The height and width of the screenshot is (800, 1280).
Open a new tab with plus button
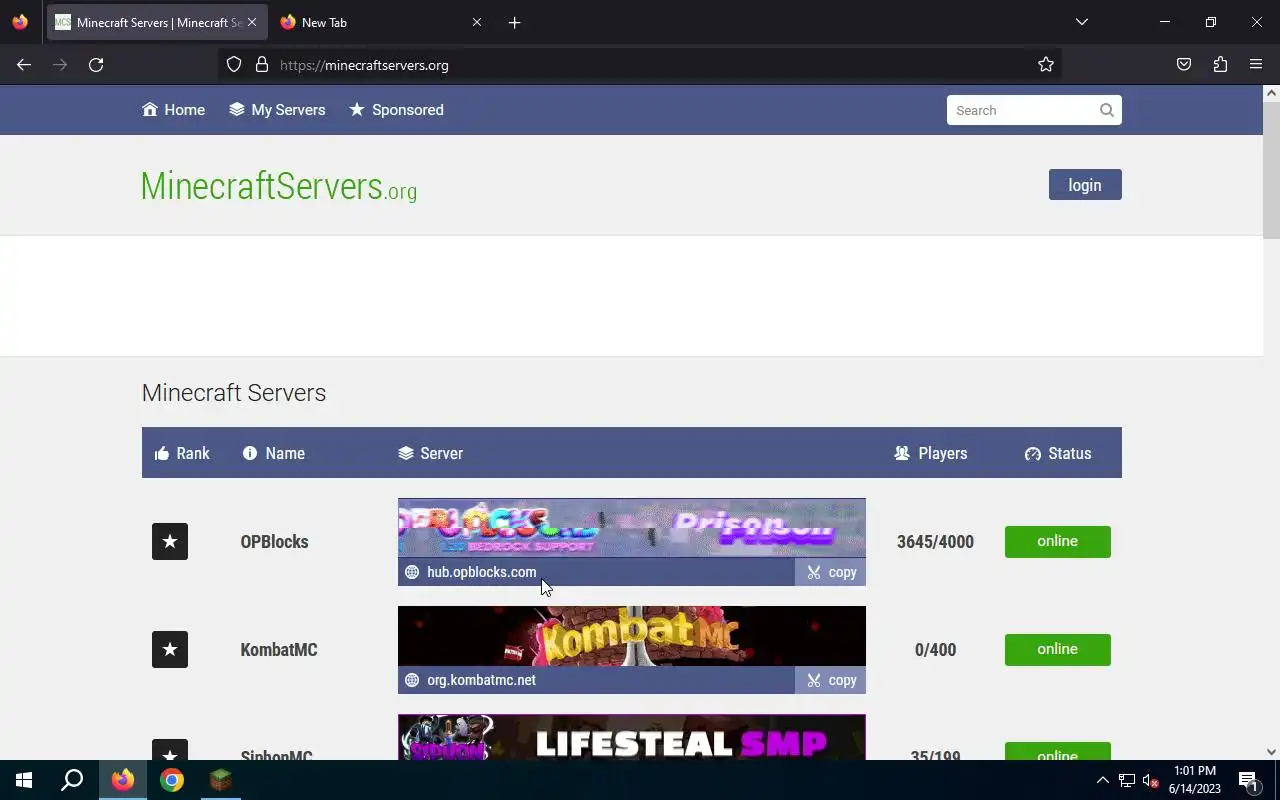pyautogui.click(x=514, y=22)
